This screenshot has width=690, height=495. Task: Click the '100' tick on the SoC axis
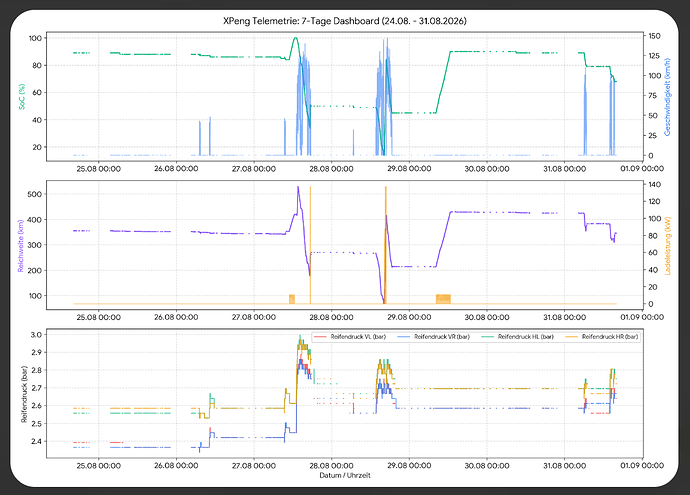point(35,38)
